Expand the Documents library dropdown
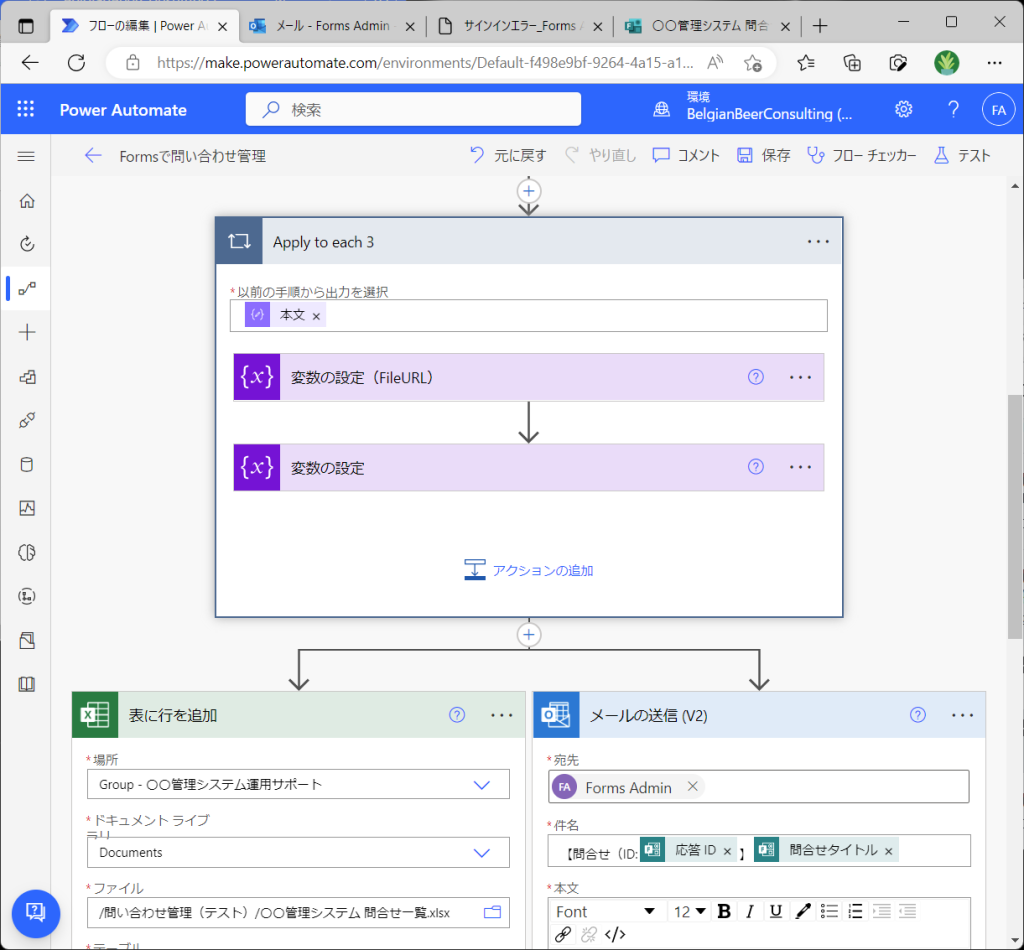 [x=481, y=853]
